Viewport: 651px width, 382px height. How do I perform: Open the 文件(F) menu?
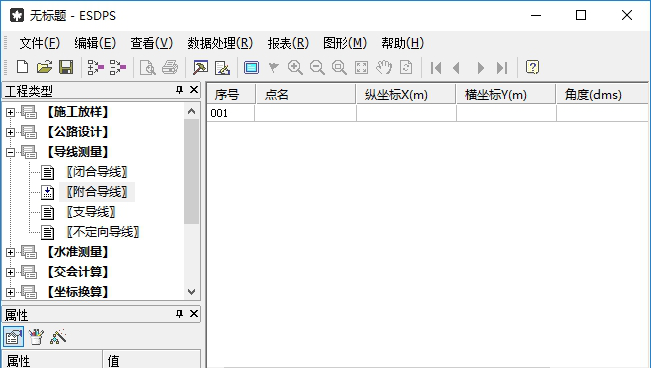coord(40,43)
